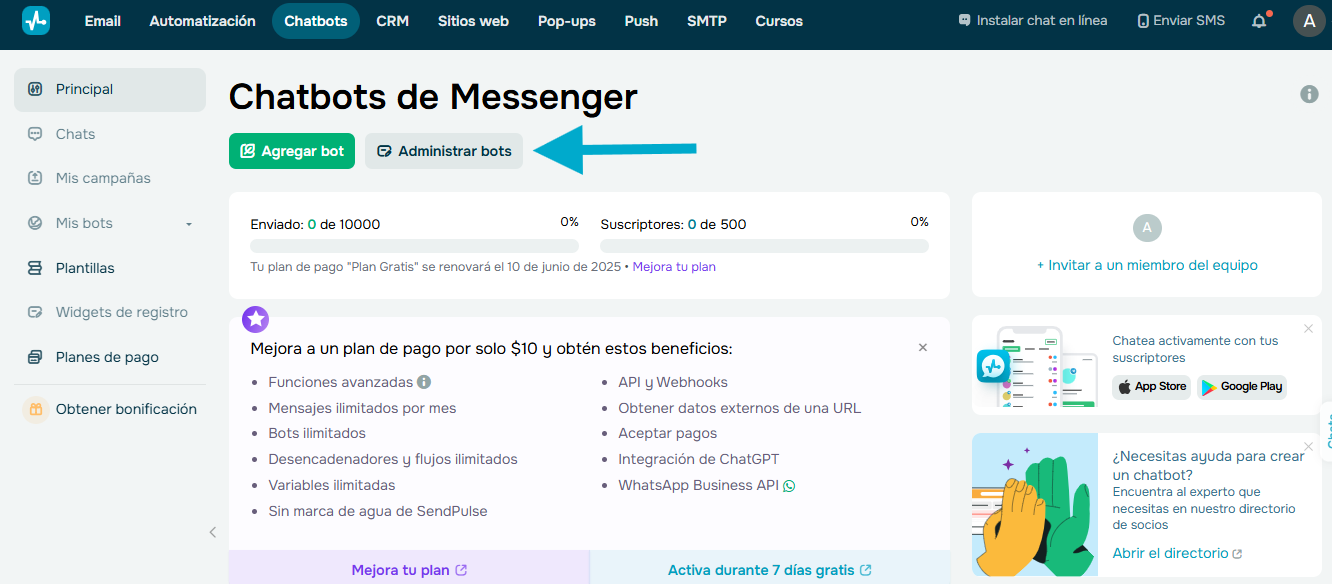The image size is (1332, 584).
Task: Click Activa durante 7 días gratis
Action: point(770,570)
